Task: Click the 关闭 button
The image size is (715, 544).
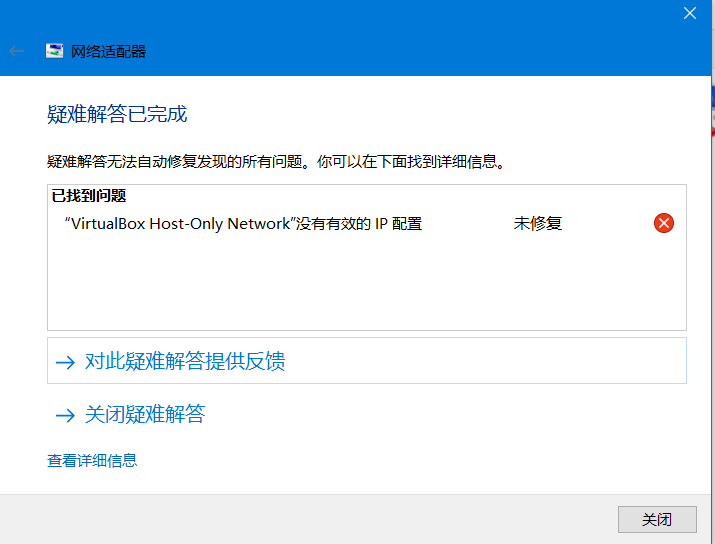Action: [x=657, y=519]
